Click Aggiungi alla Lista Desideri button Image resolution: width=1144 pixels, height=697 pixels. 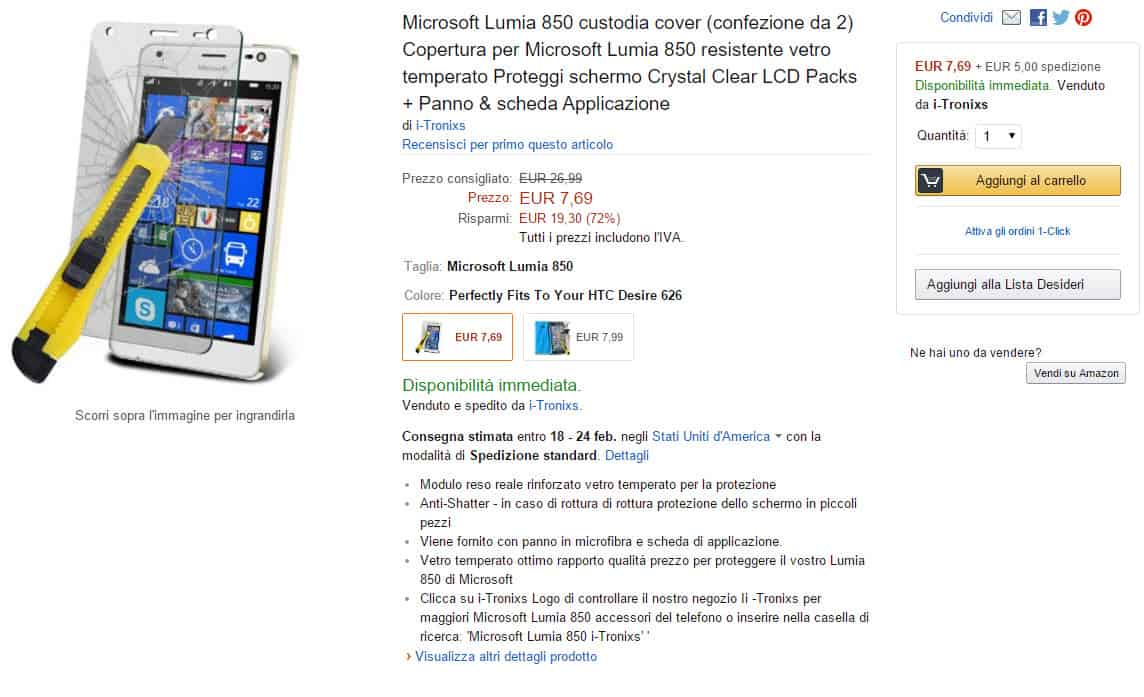click(1017, 285)
